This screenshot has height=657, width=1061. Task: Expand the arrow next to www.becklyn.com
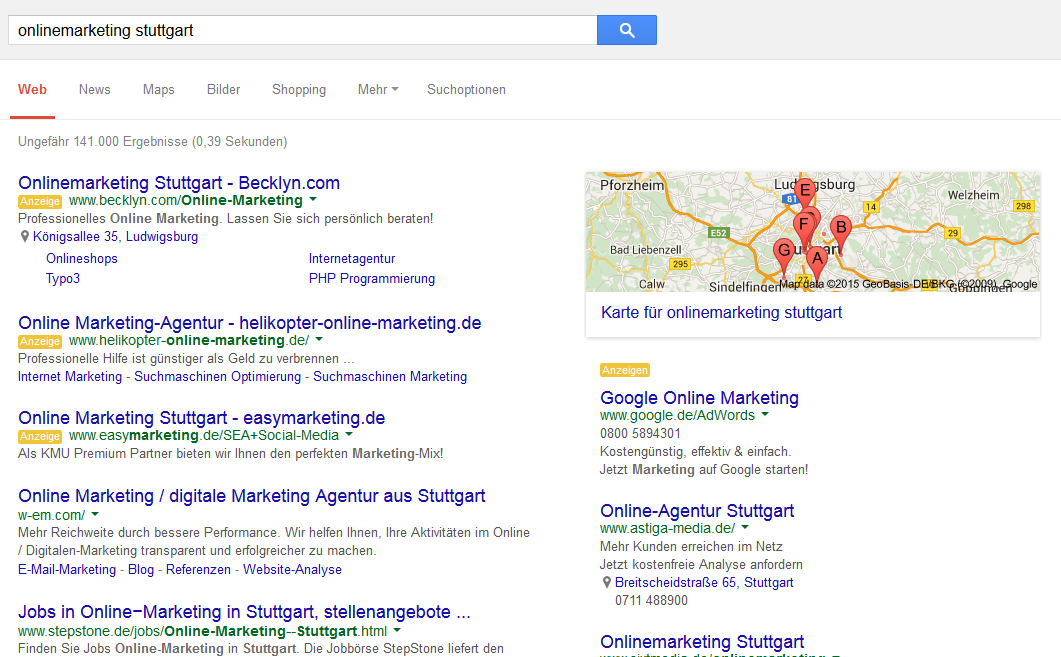[x=312, y=201]
